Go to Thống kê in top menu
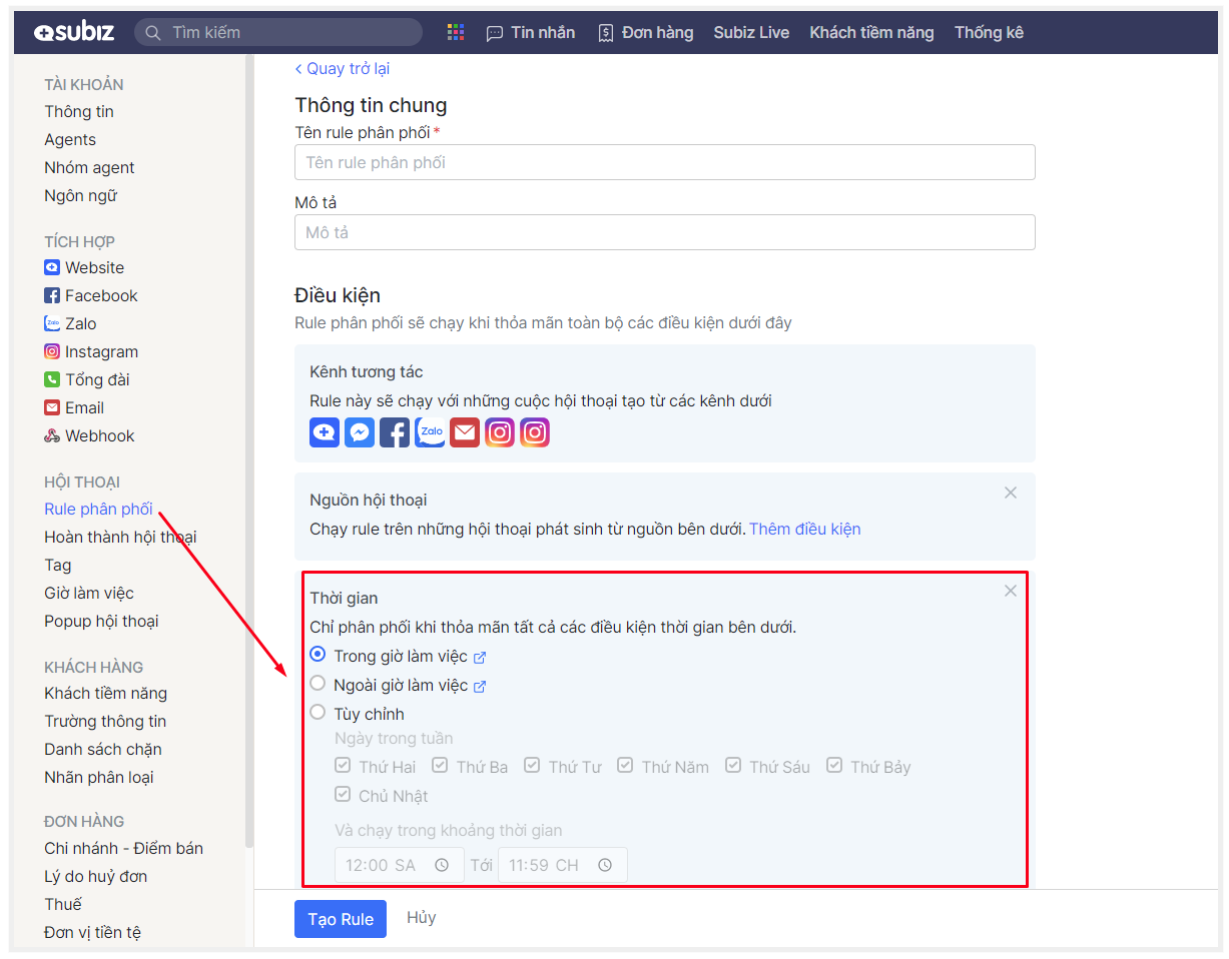 click(988, 33)
